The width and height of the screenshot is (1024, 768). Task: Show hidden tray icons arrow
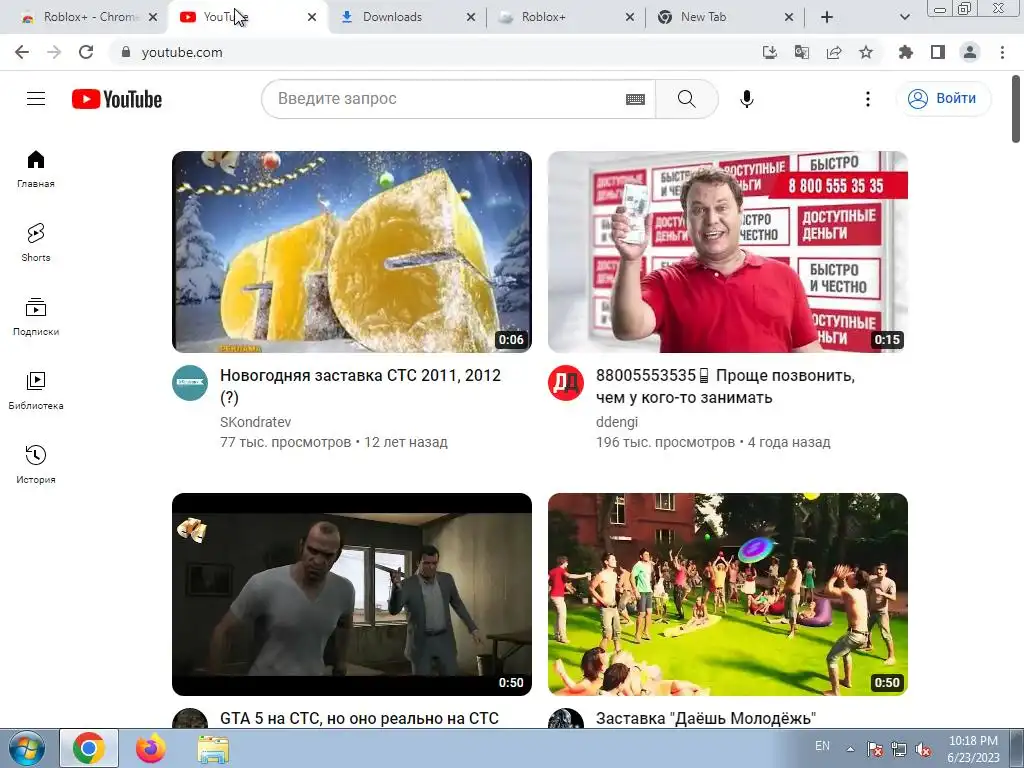point(850,748)
